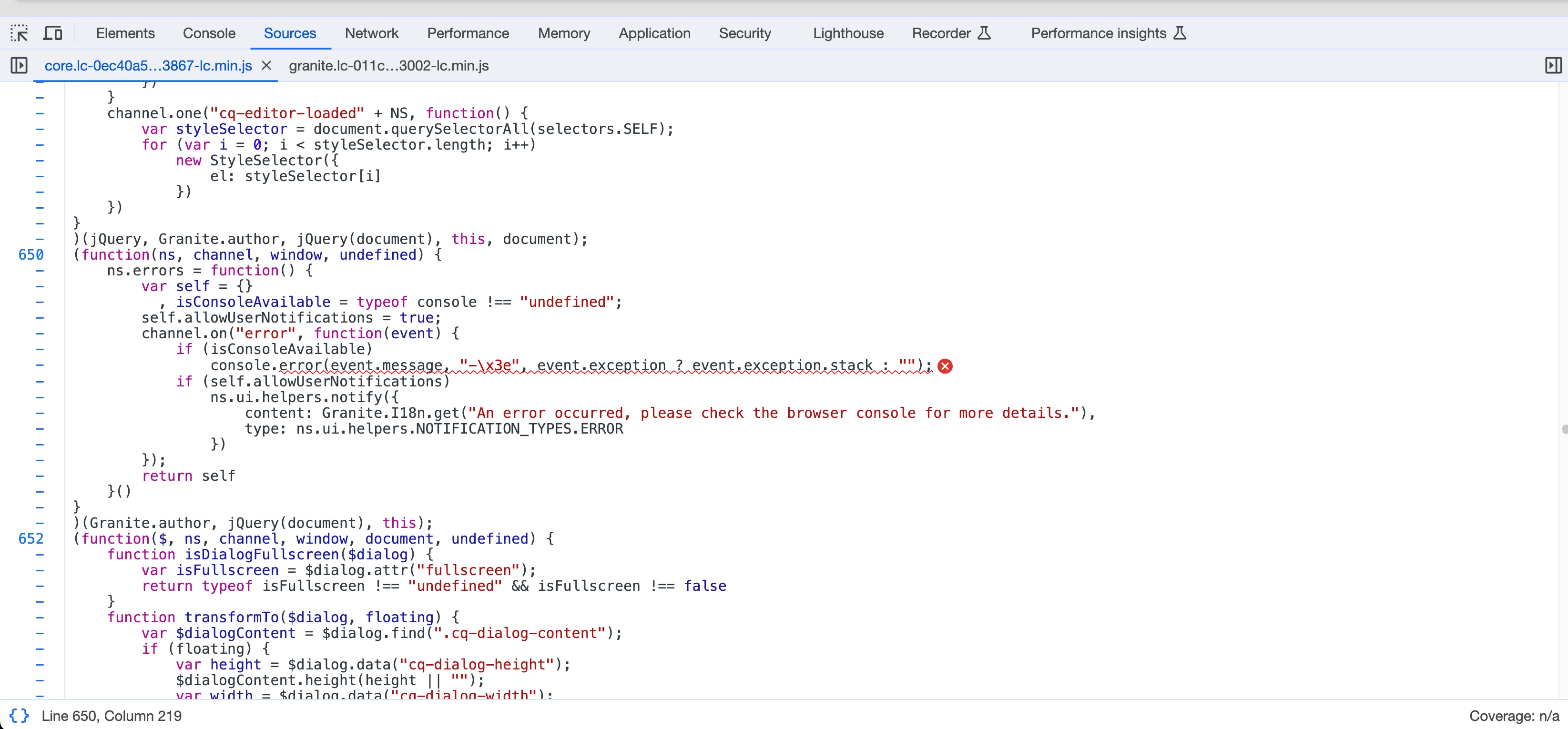Switch to the Network tab
1568x729 pixels.
pos(371,33)
